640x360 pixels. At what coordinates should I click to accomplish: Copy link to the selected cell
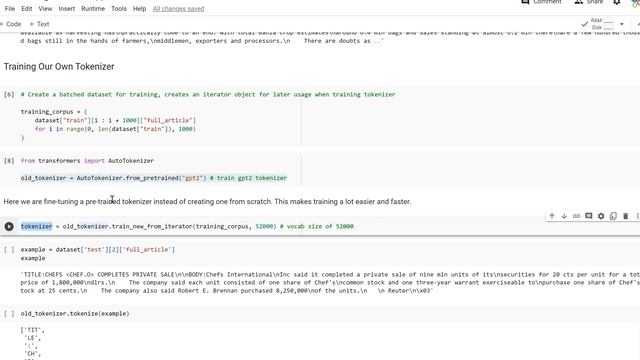pos(576,216)
